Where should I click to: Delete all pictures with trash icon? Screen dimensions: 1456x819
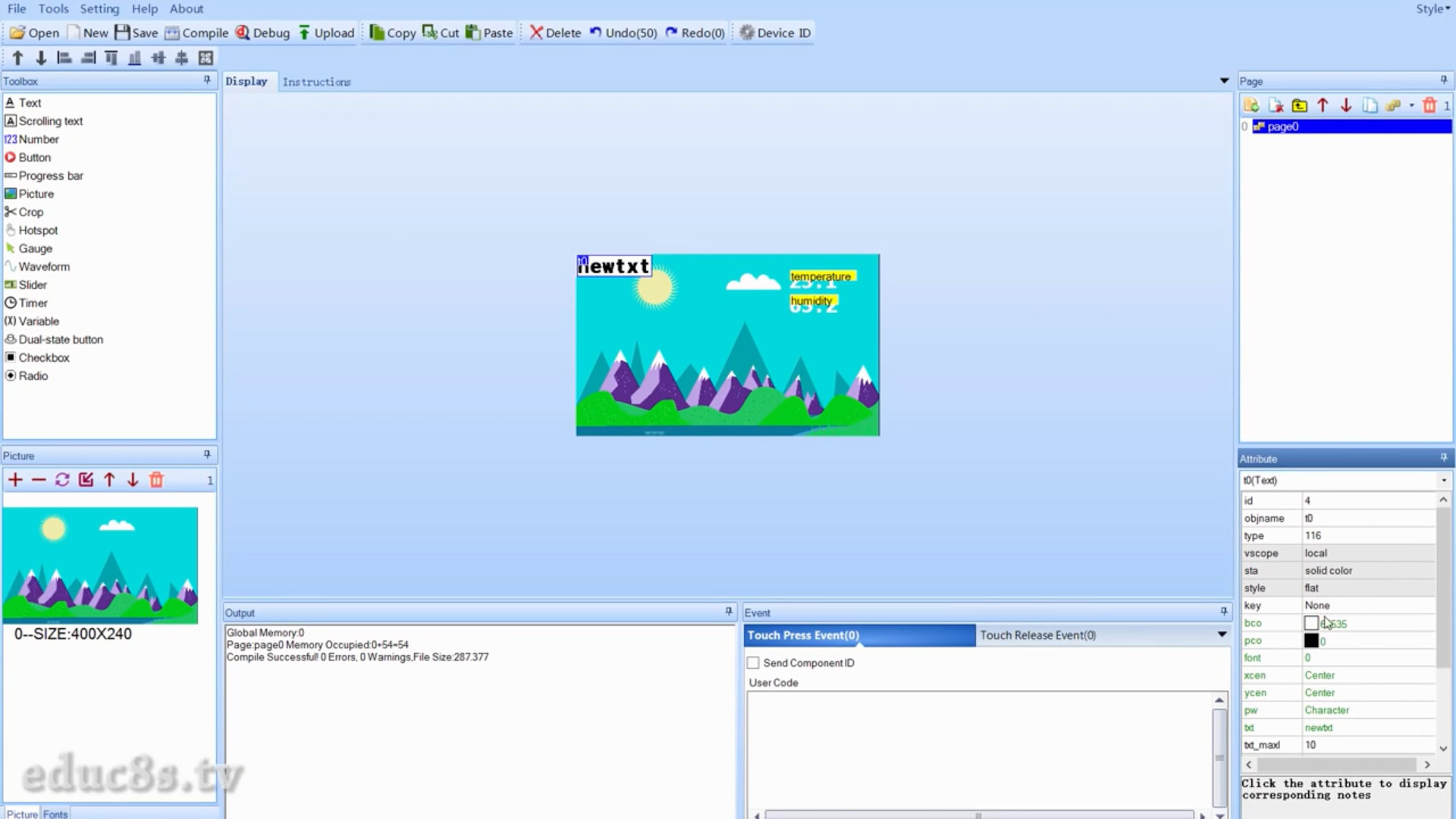[x=156, y=479]
